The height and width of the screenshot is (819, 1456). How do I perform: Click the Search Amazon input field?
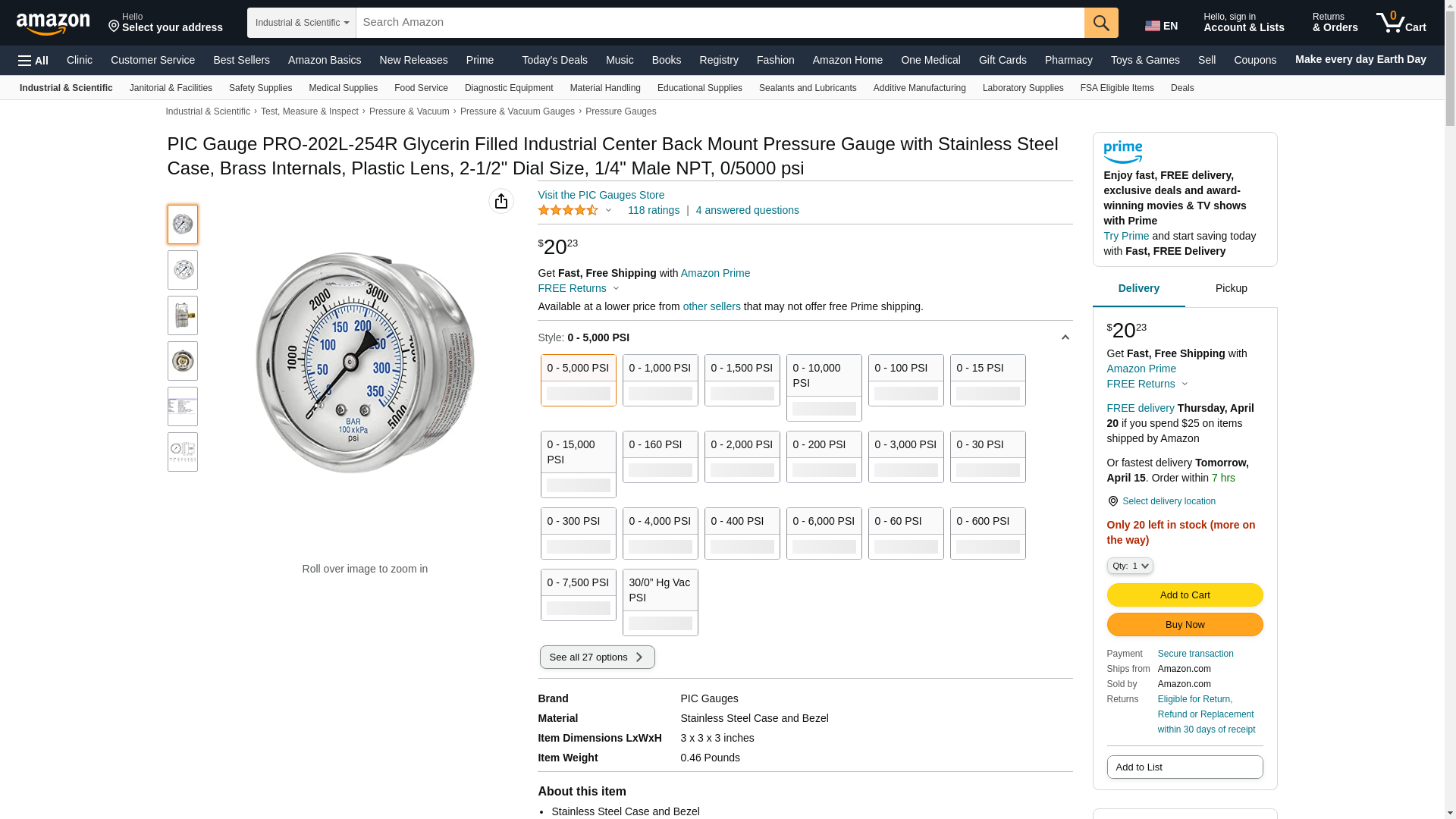(720, 23)
